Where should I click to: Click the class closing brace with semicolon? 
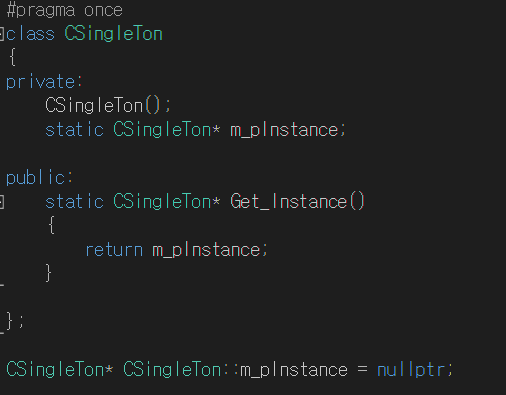(15, 321)
